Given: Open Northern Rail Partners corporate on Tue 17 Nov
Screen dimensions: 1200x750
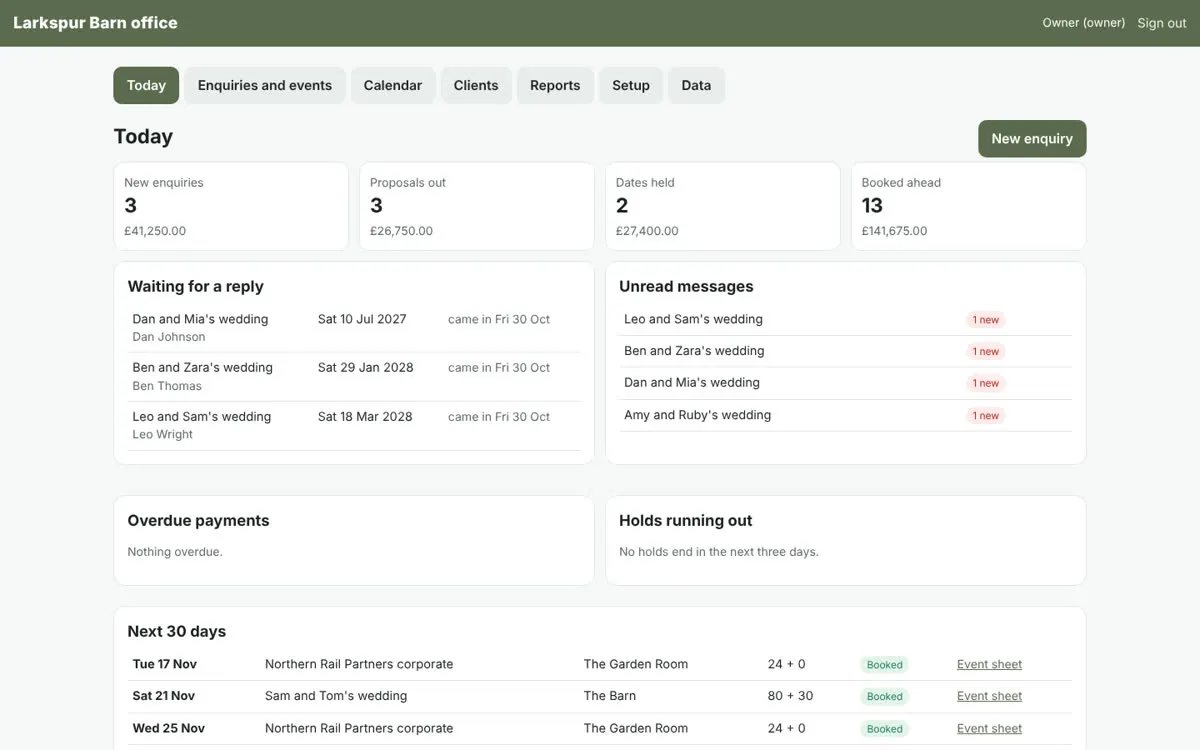Looking at the screenshot, I should [359, 664].
